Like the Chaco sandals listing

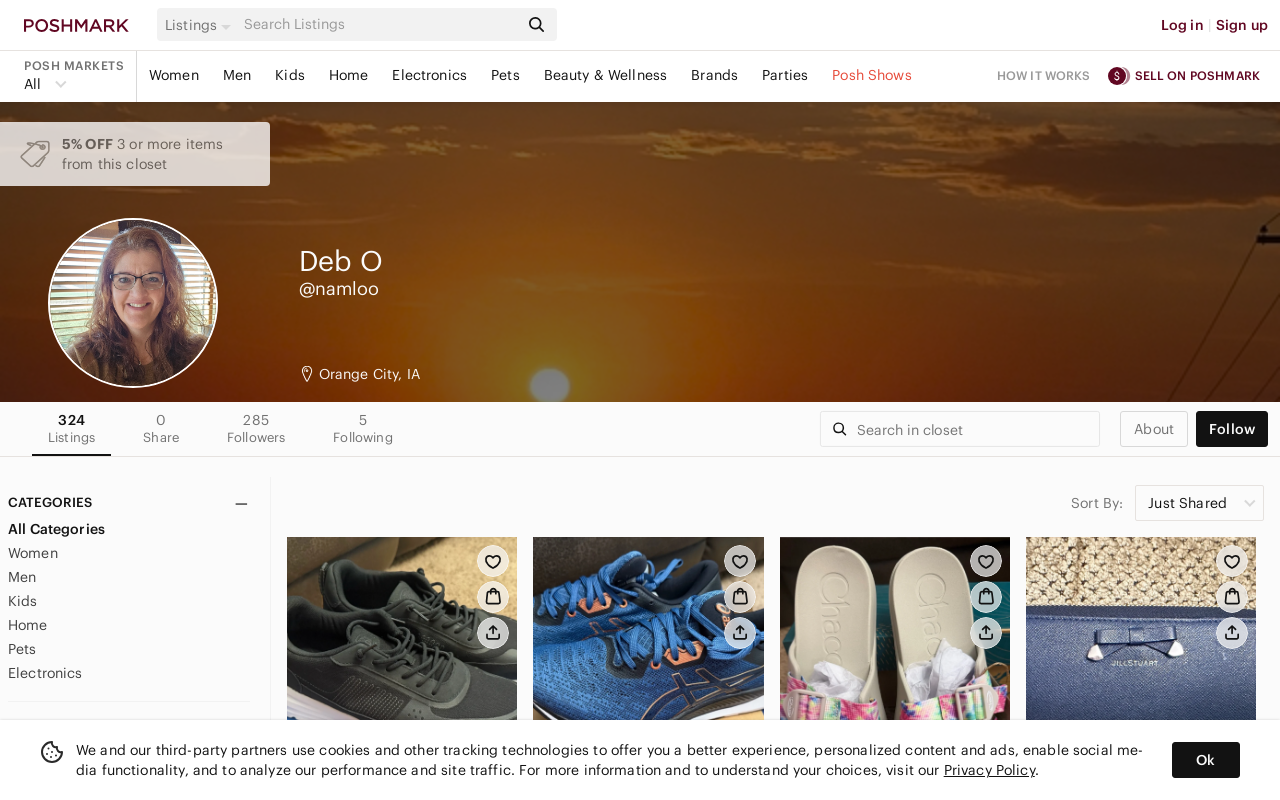click(986, 561)
